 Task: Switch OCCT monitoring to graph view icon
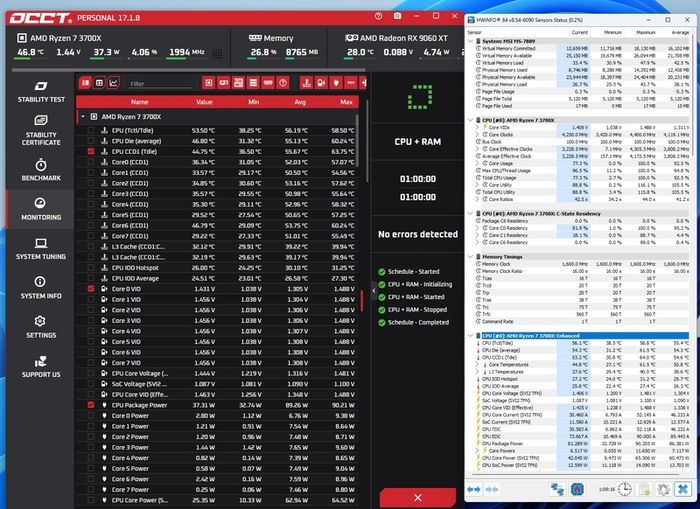point(114,83)
